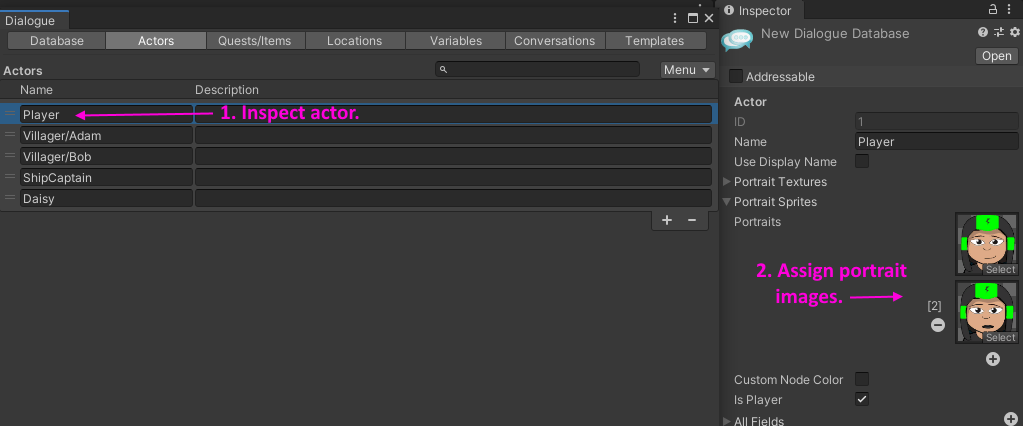1023x426 pixels.
Task: Open Inspector presets slider icon
Action: [x=998, y=32]
